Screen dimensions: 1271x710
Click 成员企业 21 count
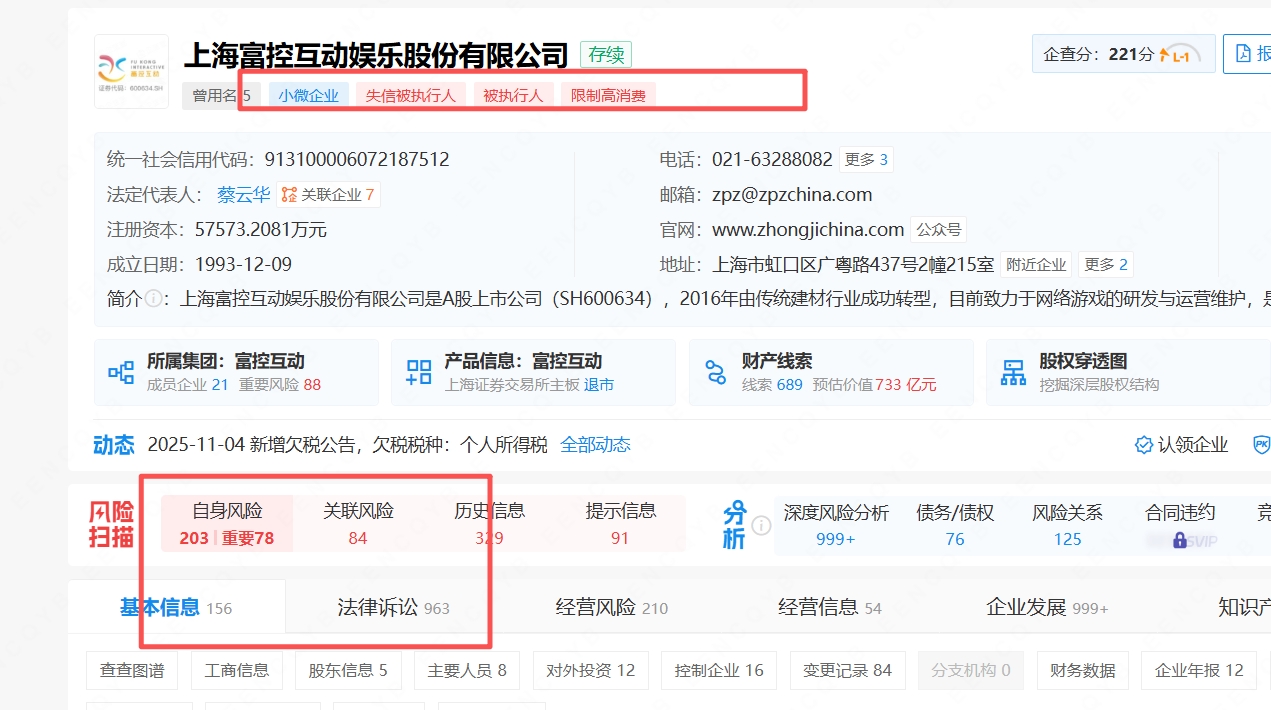pyautogui.click(x=188, y=385)
